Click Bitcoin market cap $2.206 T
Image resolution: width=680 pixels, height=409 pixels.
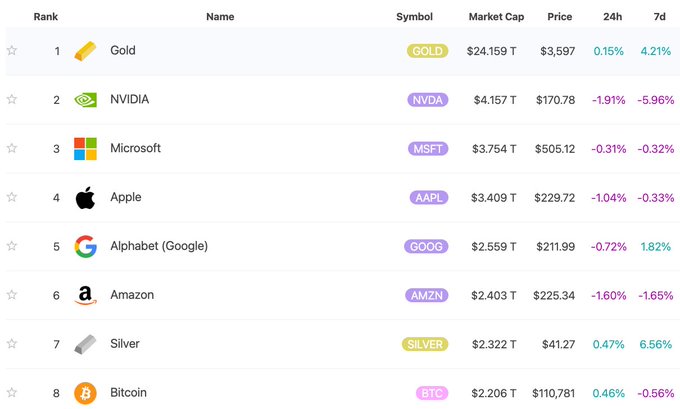click(x=494, y=393)
